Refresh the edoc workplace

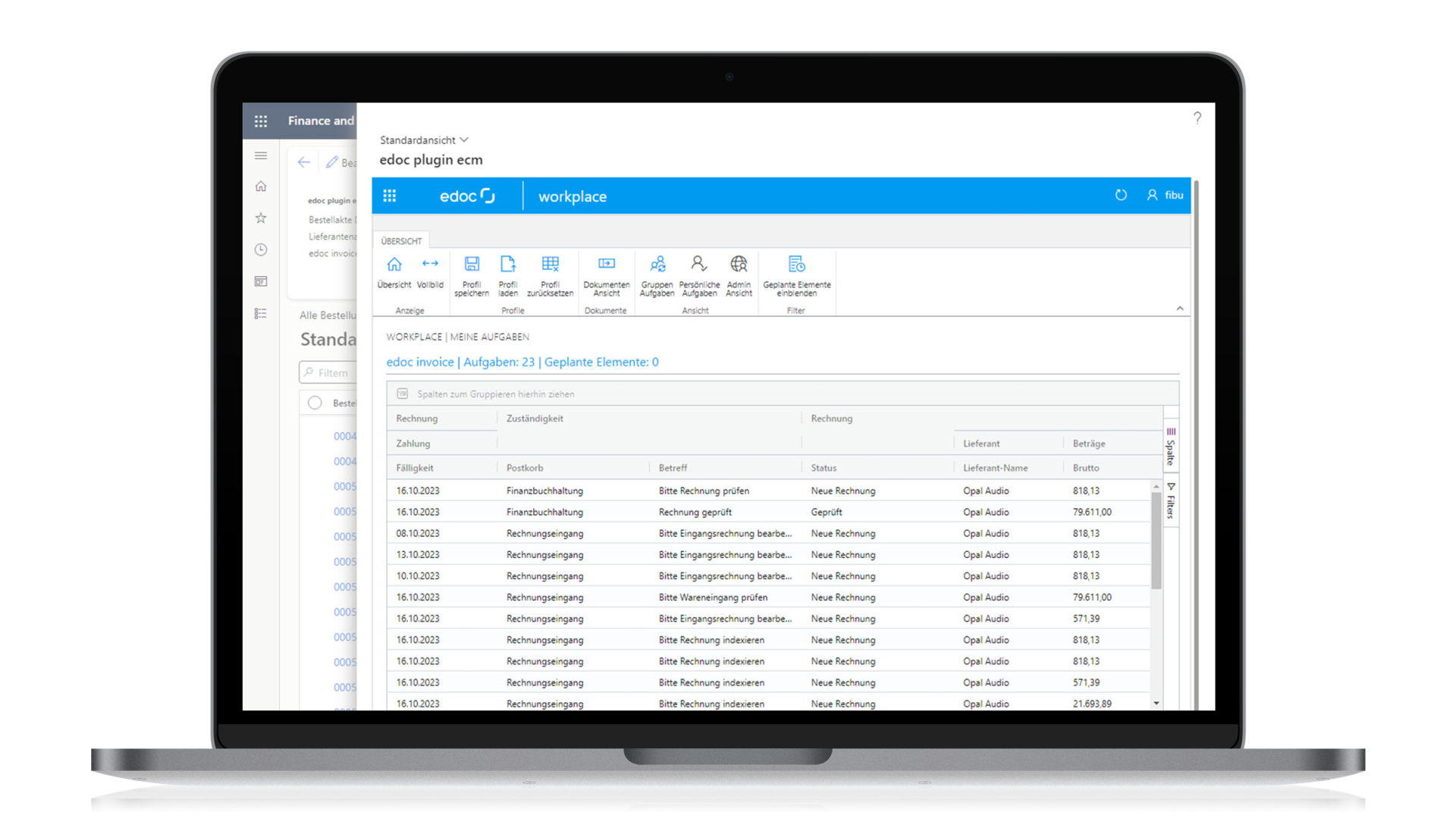click(1121, 196)
